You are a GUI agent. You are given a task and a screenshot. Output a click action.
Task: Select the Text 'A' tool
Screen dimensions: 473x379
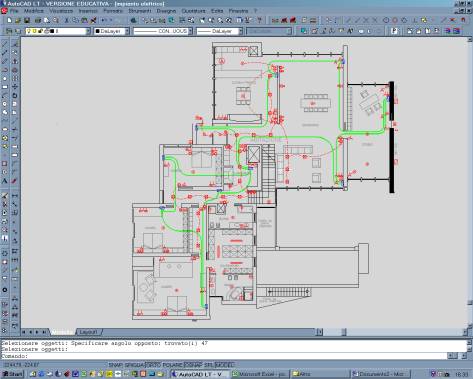tap(5, 181)
